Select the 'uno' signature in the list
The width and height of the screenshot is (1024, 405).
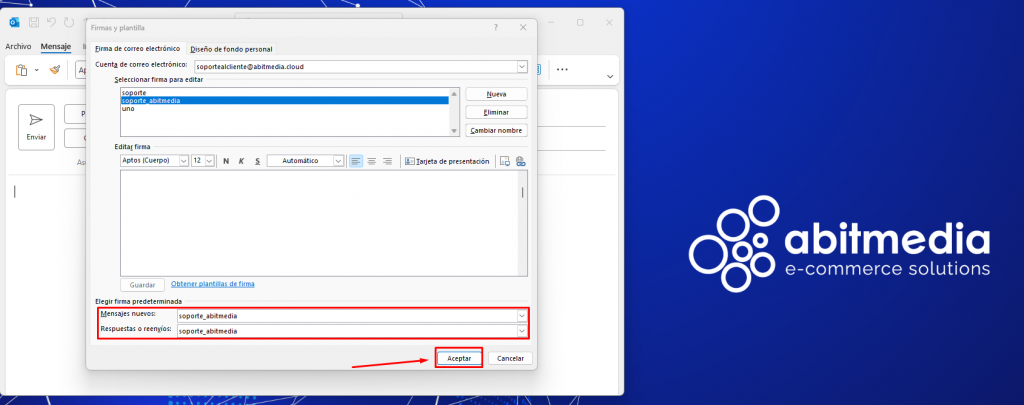click(x=128, y=108)
